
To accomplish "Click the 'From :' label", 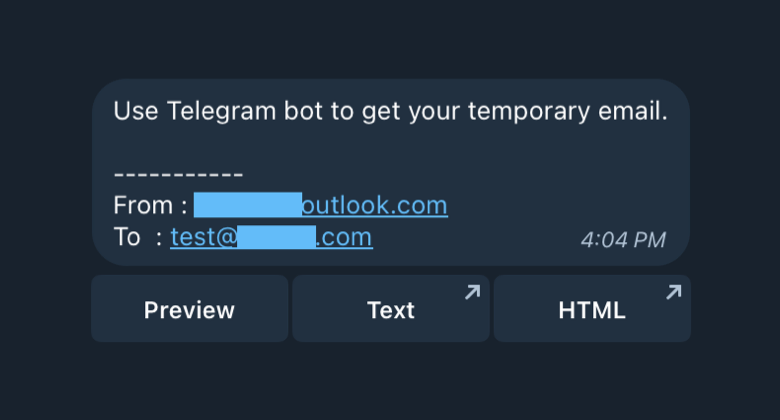I will click(x=150, y=205).
